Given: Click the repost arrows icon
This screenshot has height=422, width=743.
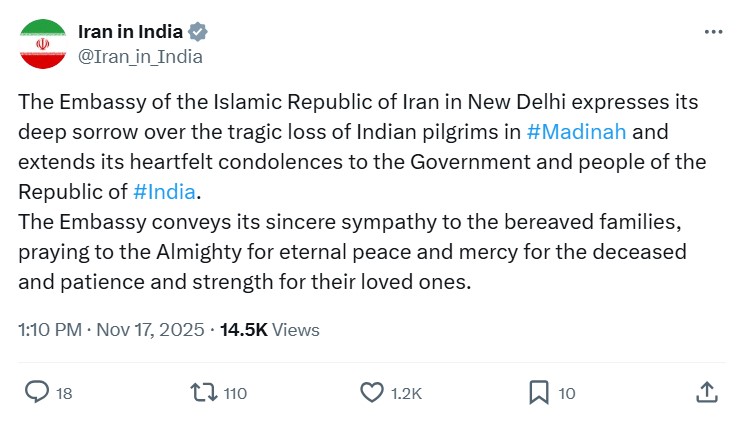Looking at the screenshot, I should [x=202, y=392].
